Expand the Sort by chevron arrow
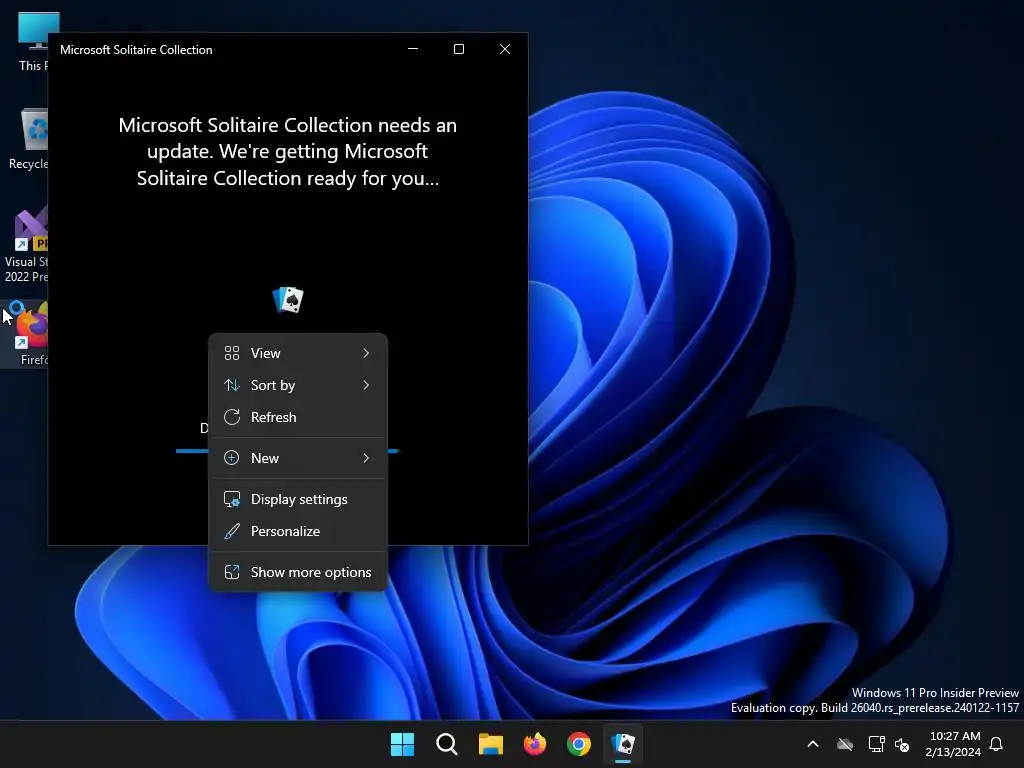 click(366, 385)
